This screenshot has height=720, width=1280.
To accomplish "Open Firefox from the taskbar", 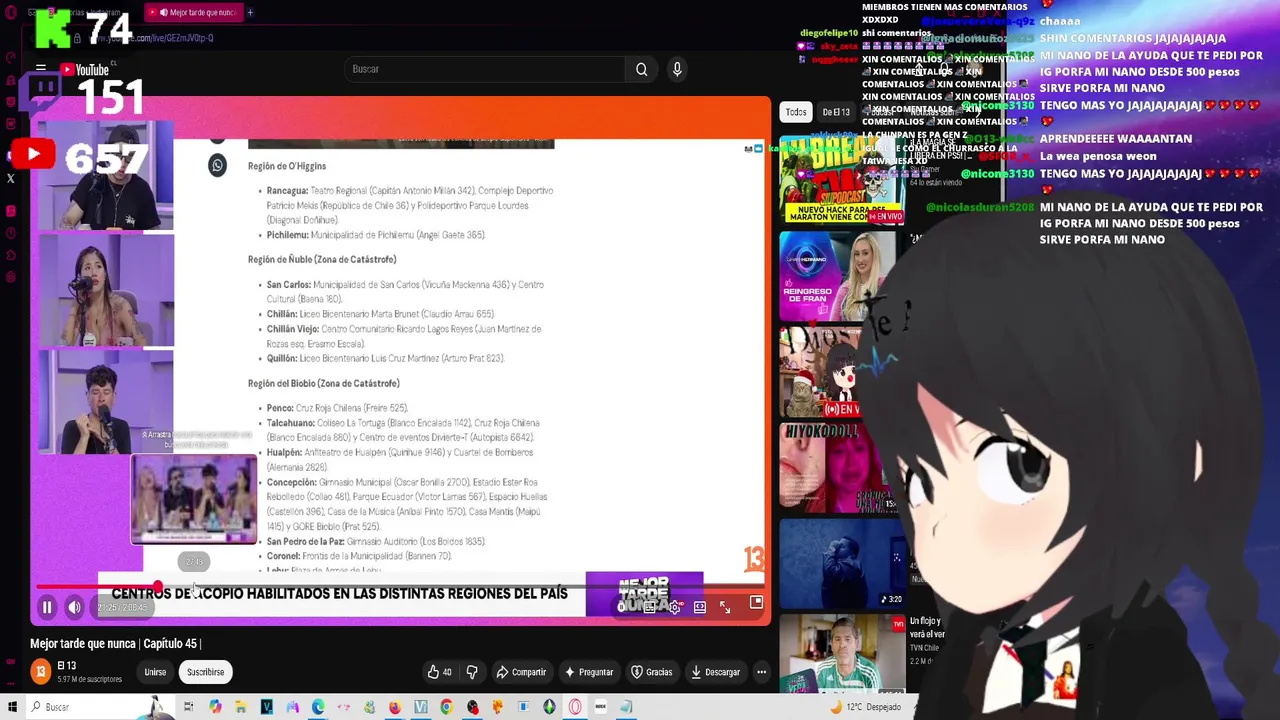I will tap(395, 707).
